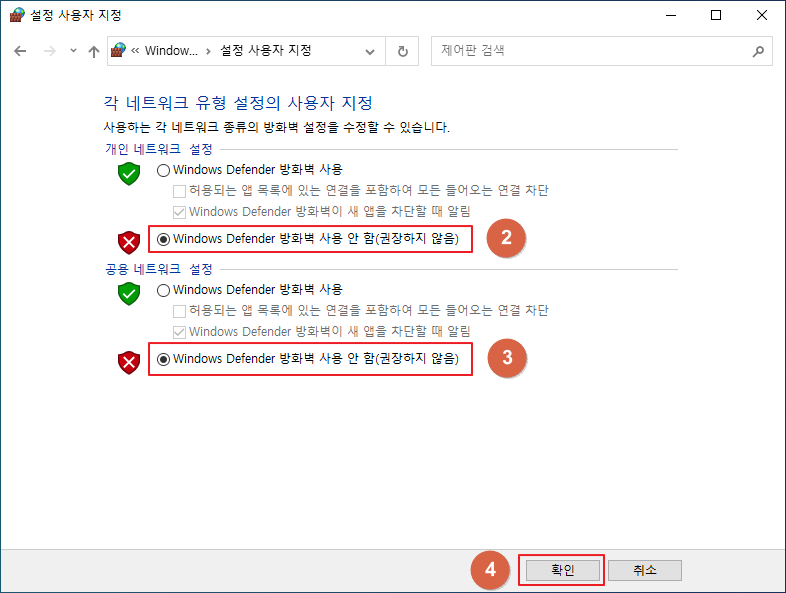
Task: Toggle notify checkbox under public network
Action: [179, 332]
